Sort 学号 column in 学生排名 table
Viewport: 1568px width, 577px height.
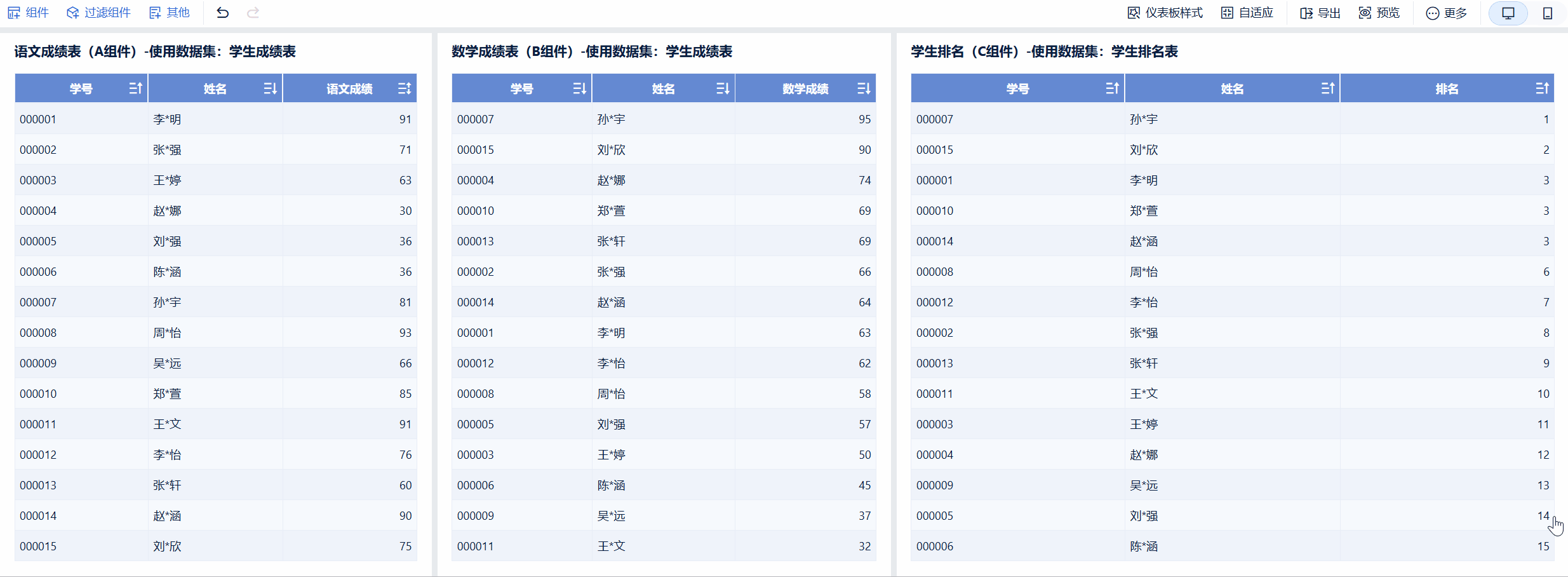point(1112,88)
